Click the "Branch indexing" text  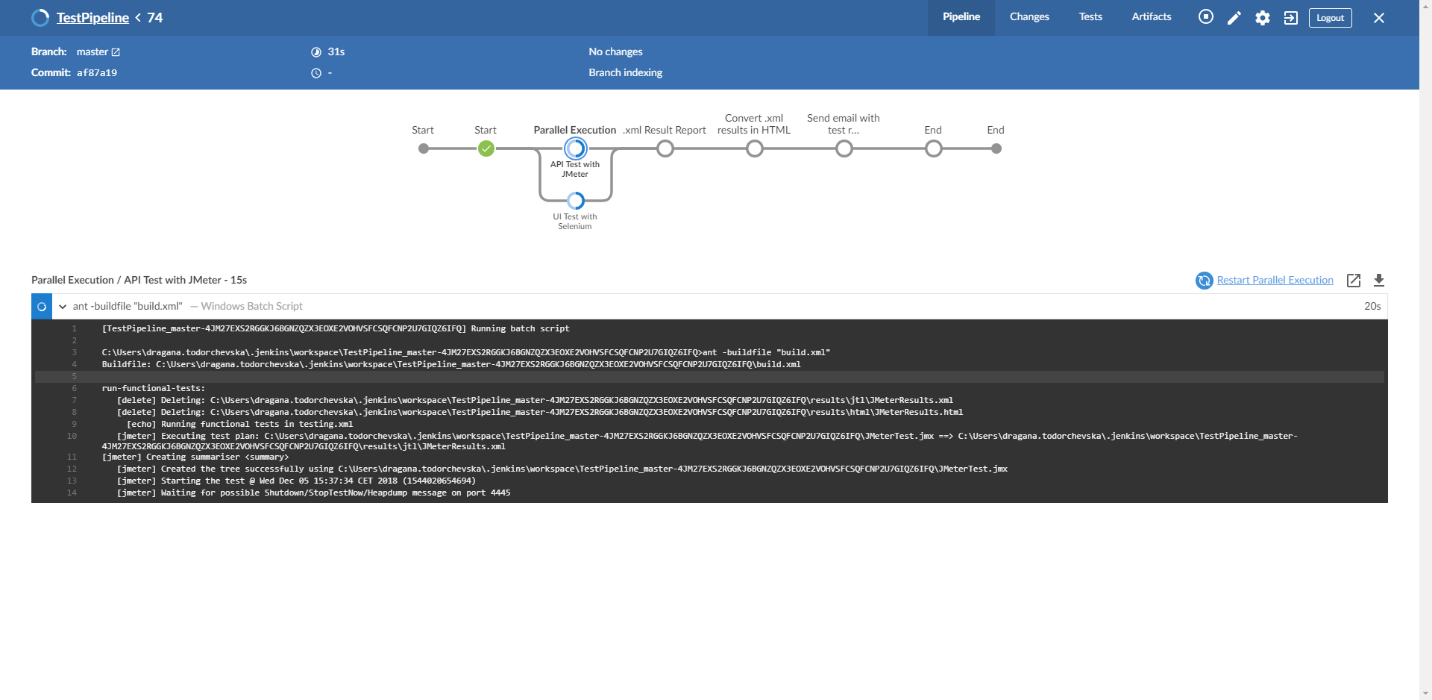625,73
